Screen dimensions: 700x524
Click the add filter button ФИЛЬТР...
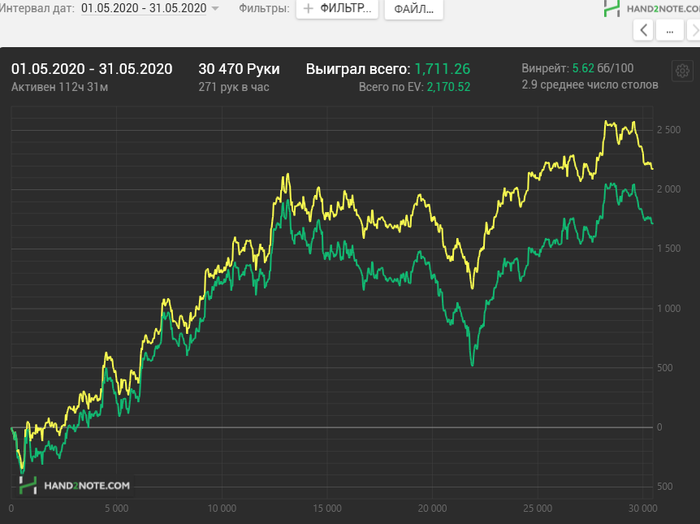point(337,8)
